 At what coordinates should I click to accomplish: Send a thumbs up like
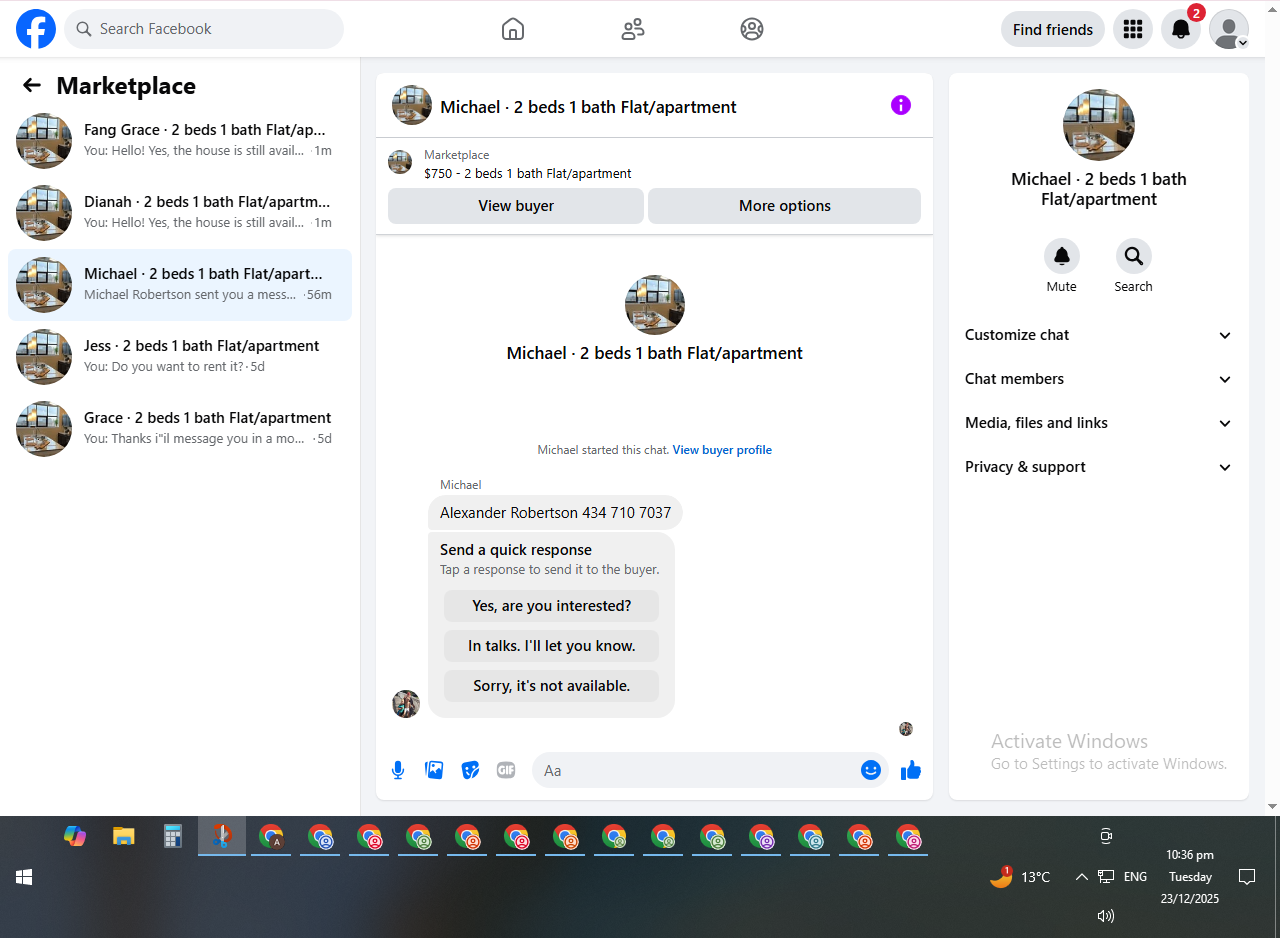911,770
